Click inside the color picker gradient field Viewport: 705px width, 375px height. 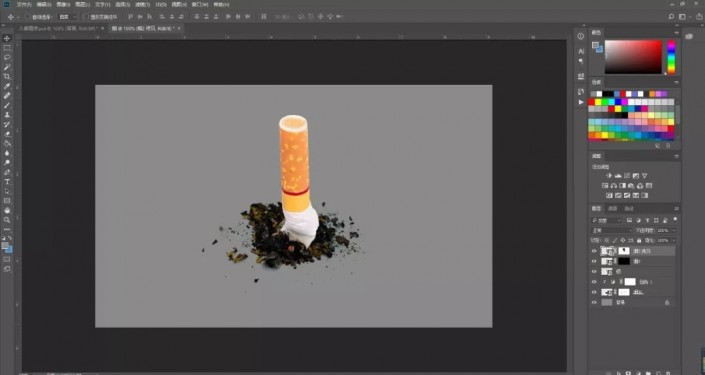click(x=633, y=57)
